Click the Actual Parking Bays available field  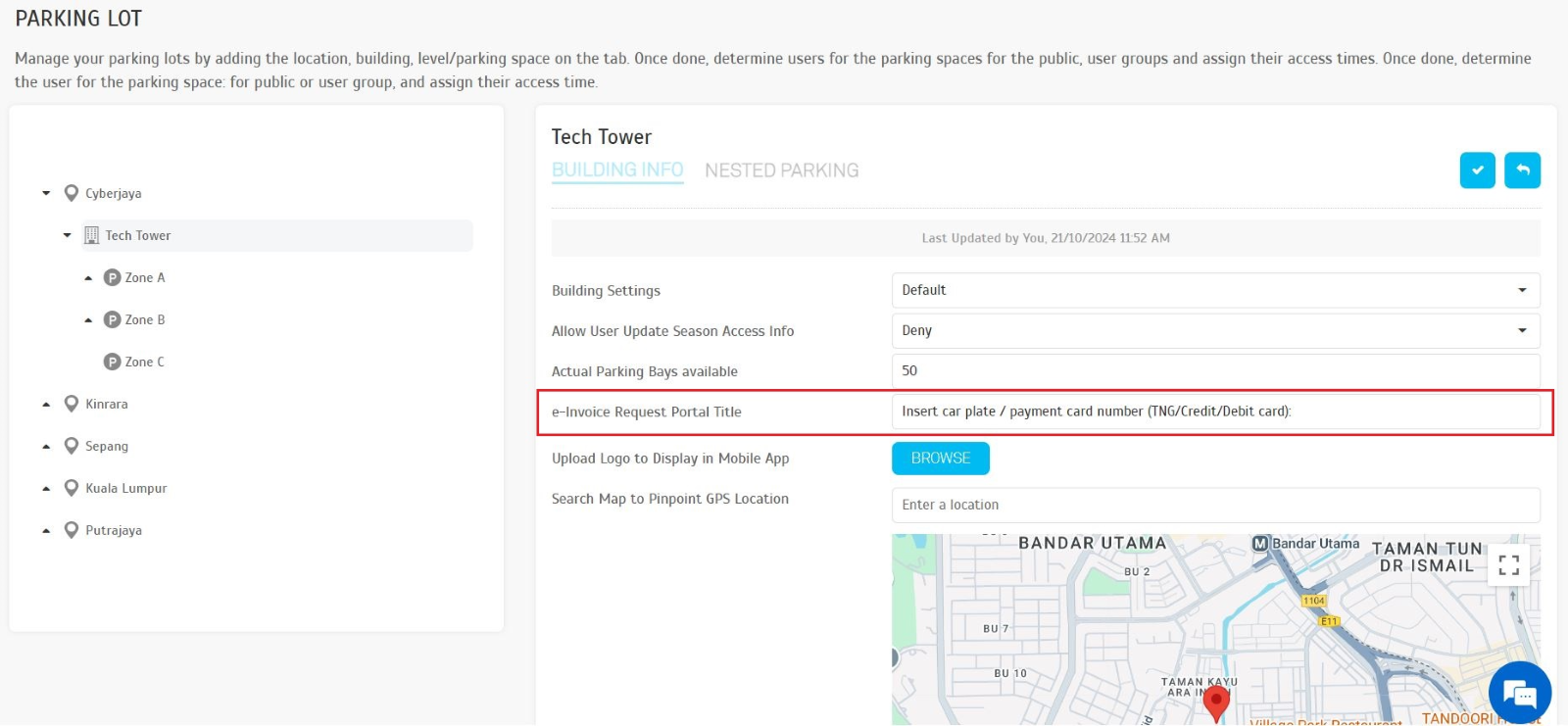pyautogui.click(x=1215, y=371)
